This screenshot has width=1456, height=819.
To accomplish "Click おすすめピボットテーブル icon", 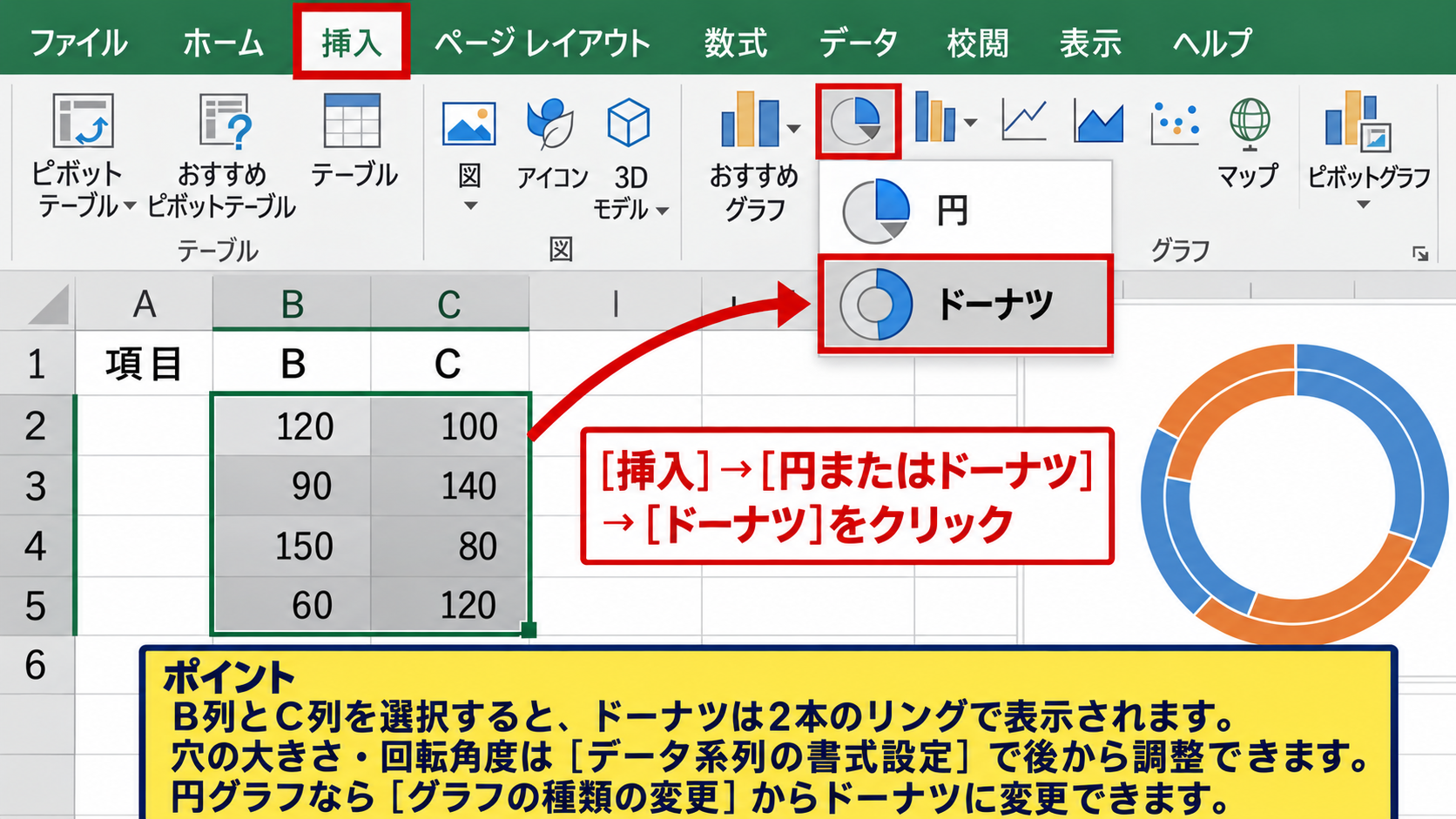I will click(x=225, y=121).
